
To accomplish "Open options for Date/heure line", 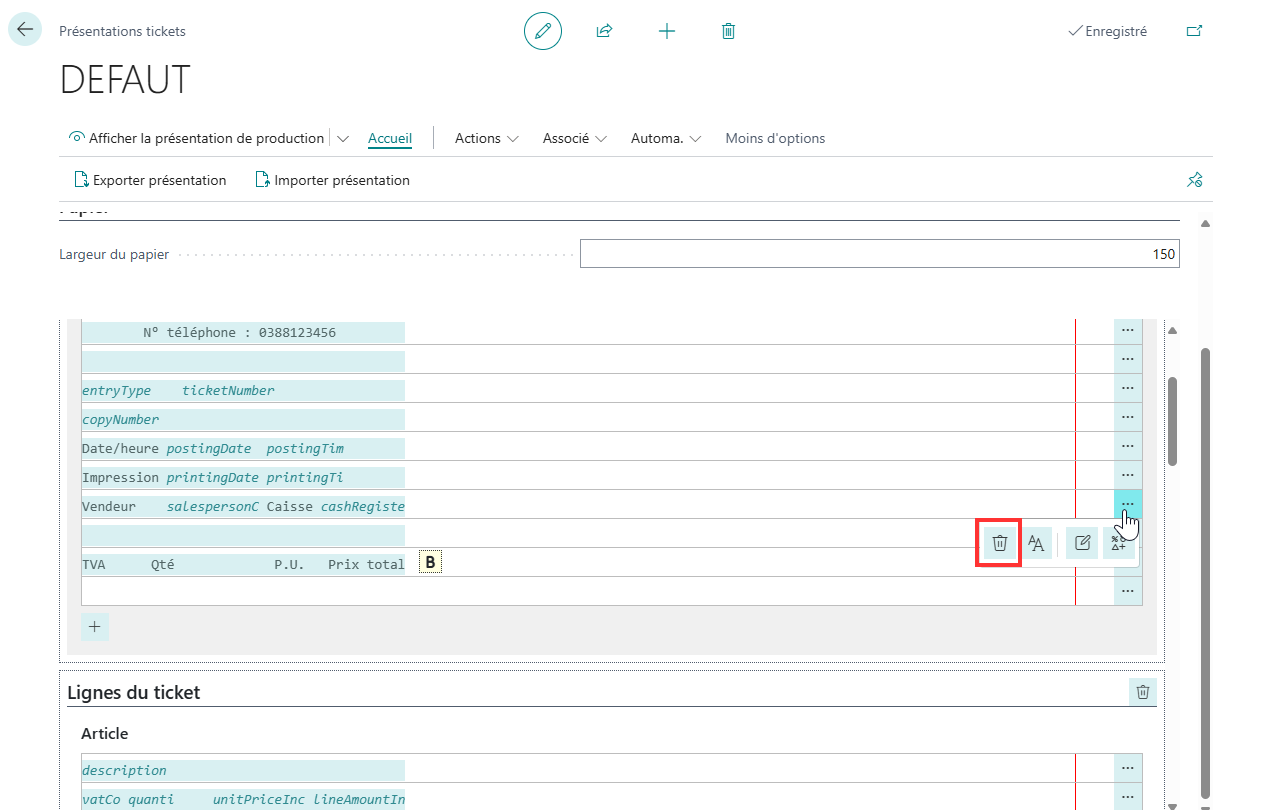I will click(1128, 446).
